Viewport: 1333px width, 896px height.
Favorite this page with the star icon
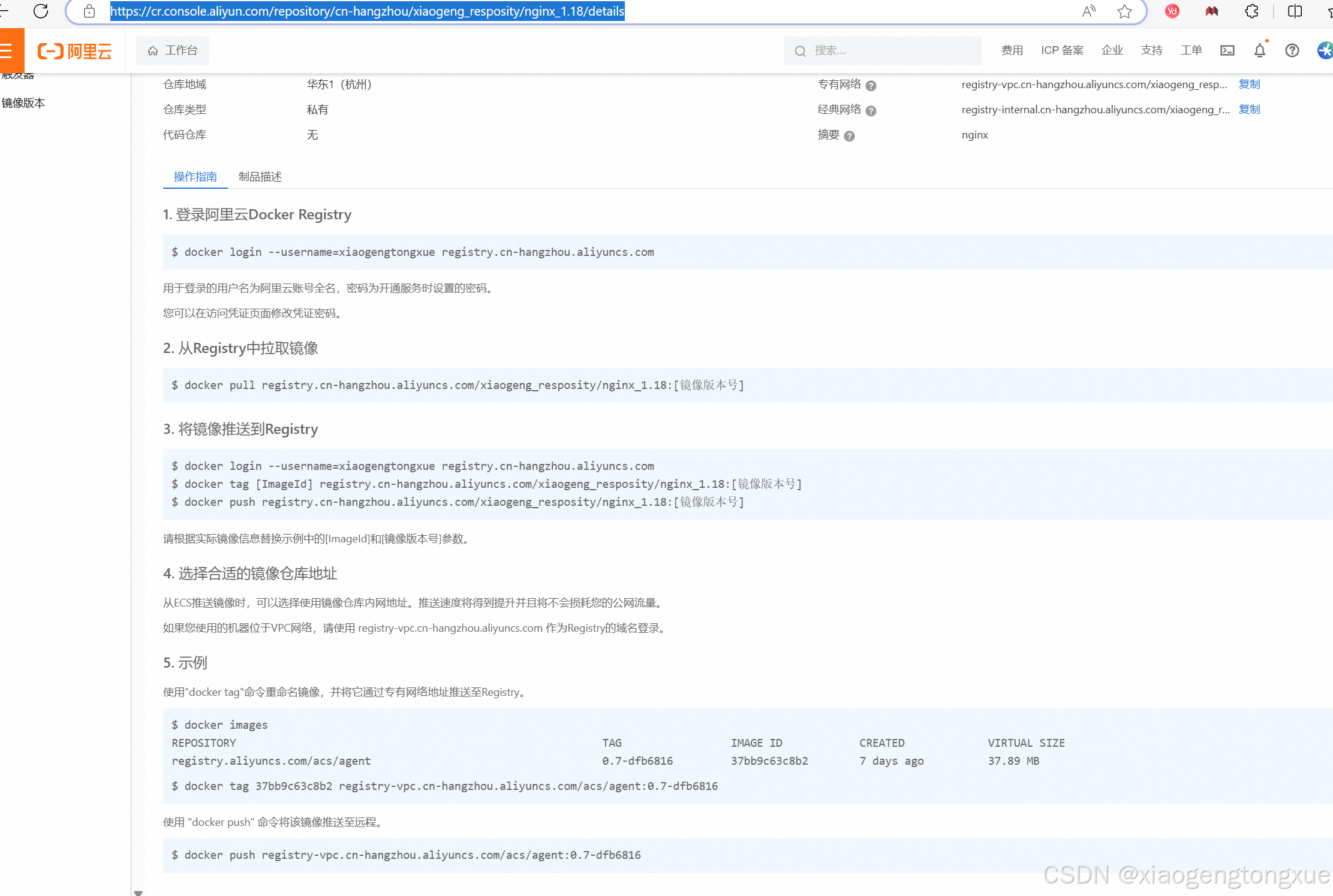[x=1124, y=11]
